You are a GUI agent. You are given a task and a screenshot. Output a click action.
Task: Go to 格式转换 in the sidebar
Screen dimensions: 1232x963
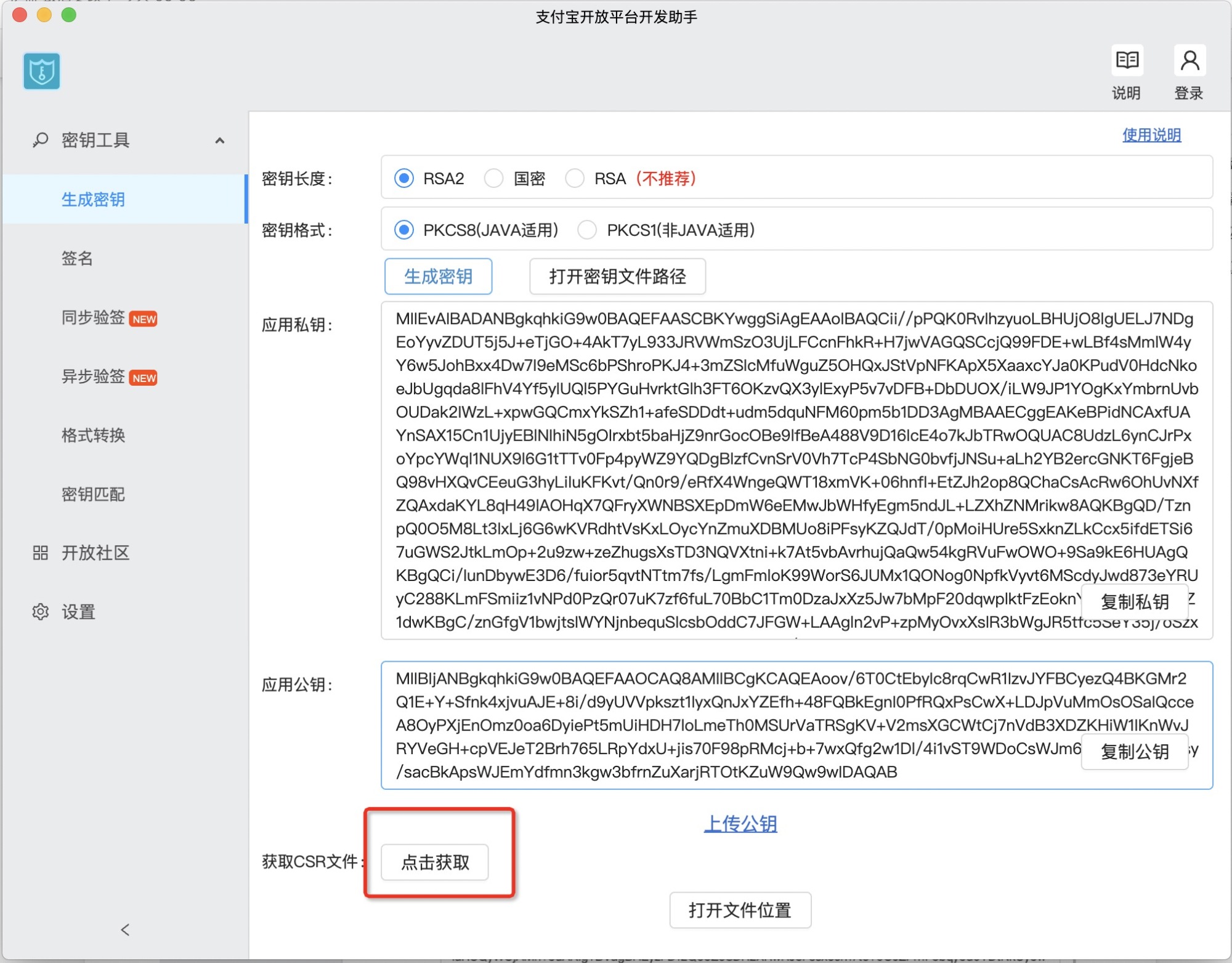93,436
